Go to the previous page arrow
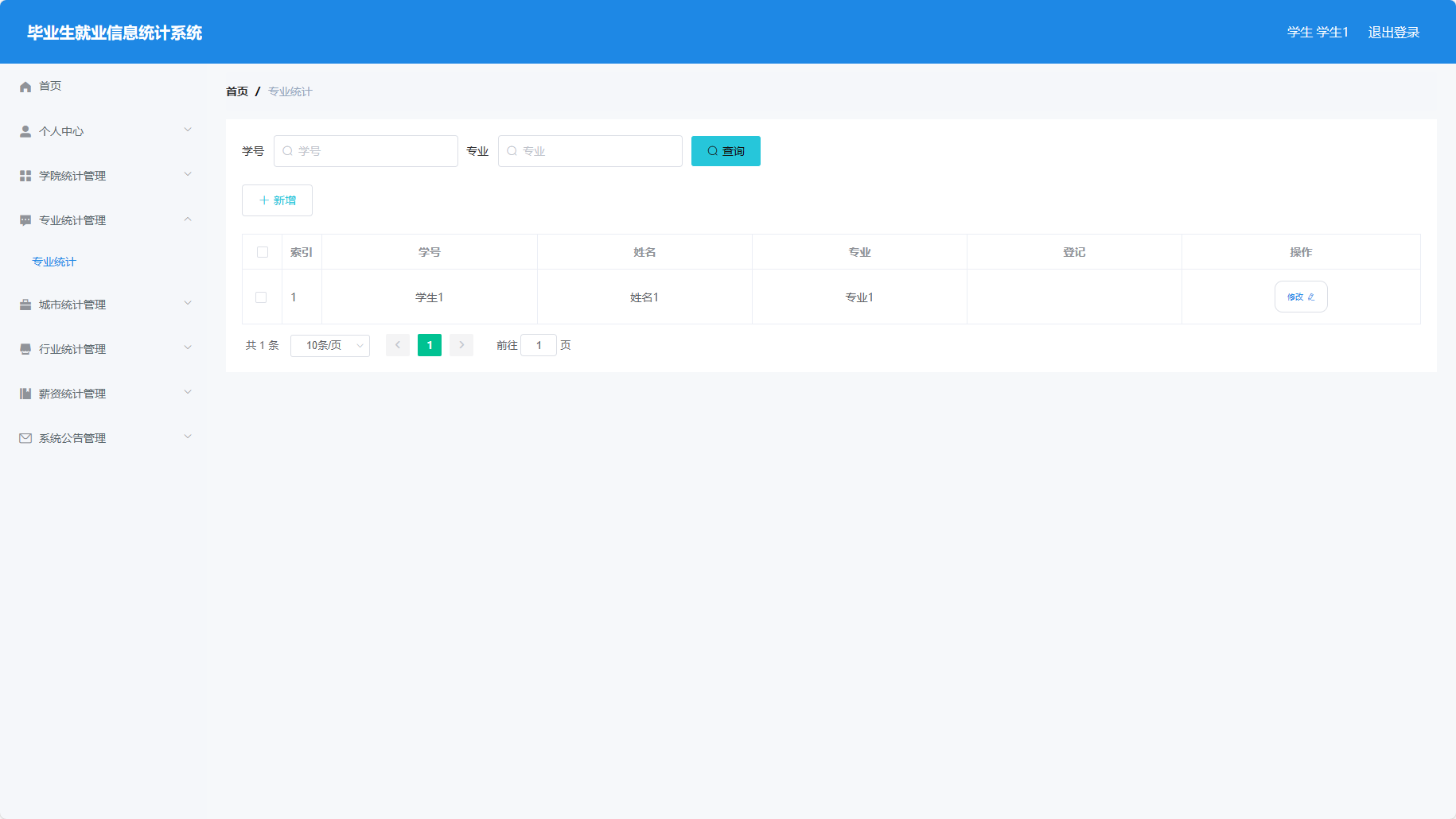 [x=398, y=345]
